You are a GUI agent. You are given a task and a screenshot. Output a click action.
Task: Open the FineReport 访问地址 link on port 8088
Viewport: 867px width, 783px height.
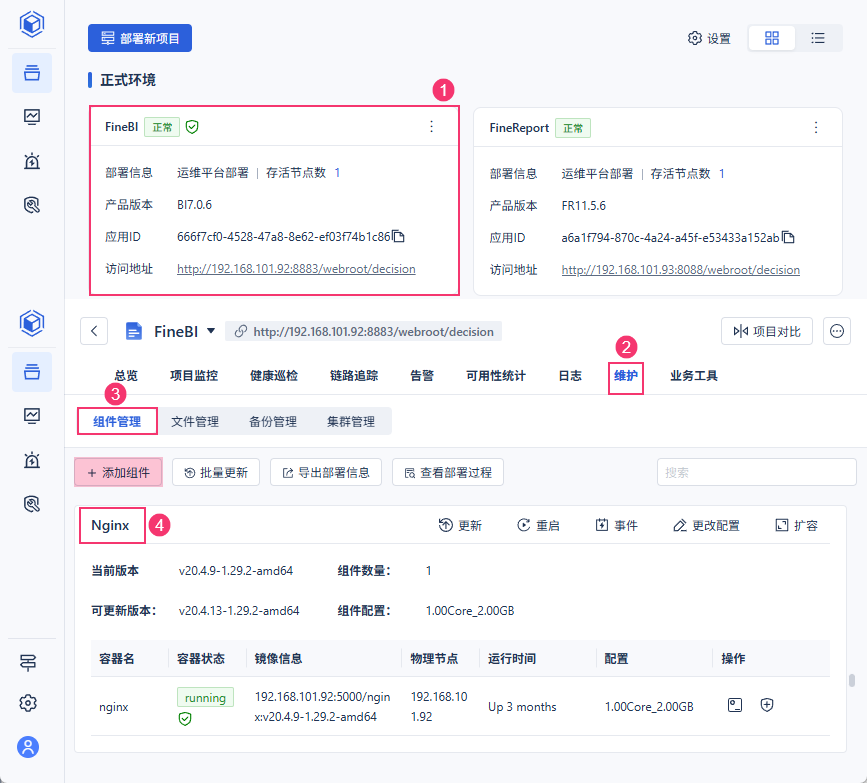click(681, 270)
